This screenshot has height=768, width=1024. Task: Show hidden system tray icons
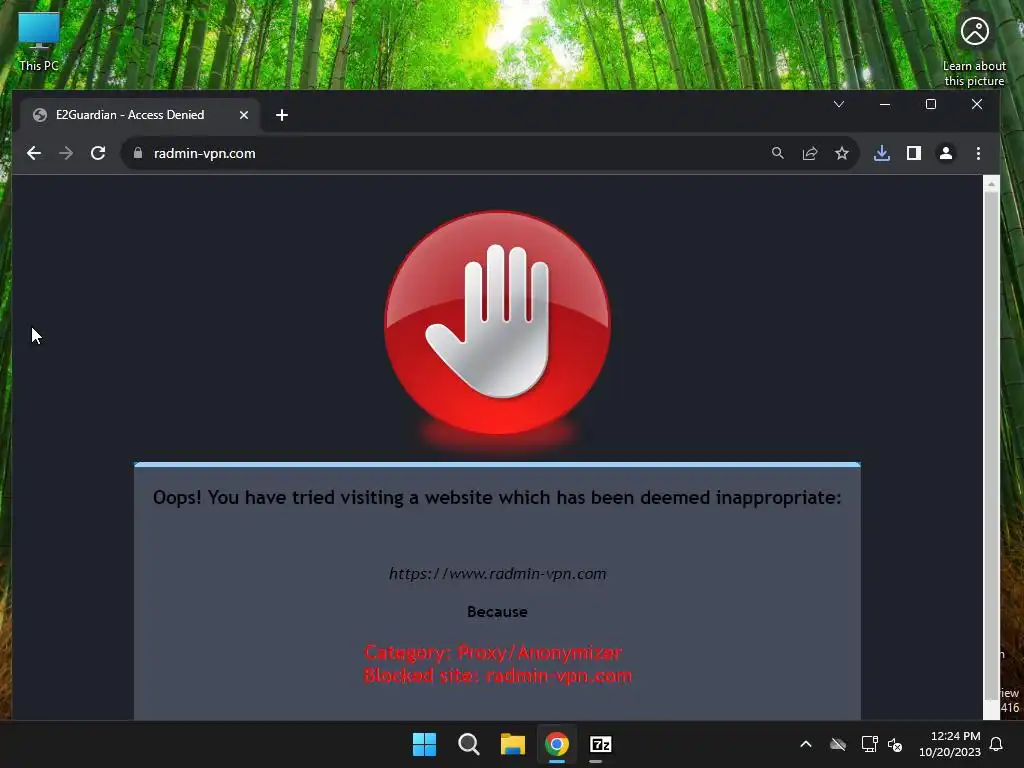(806, 744)
